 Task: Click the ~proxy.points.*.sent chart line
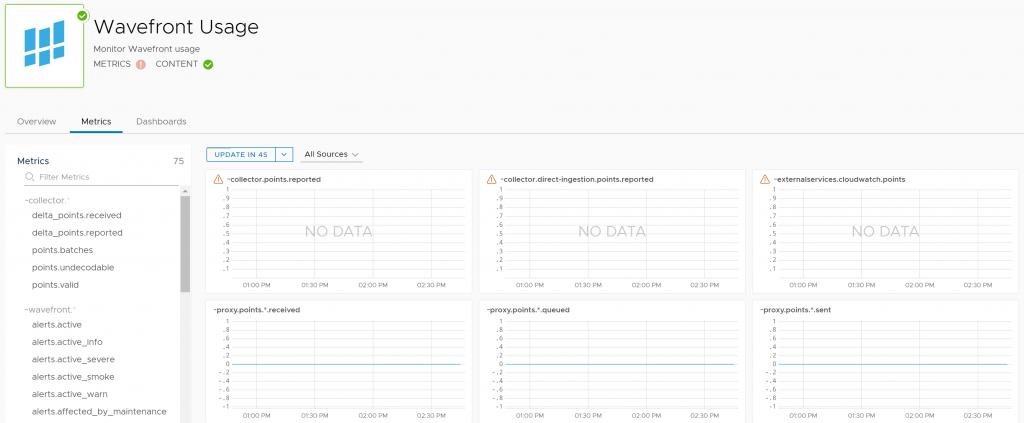click(893, 364)
